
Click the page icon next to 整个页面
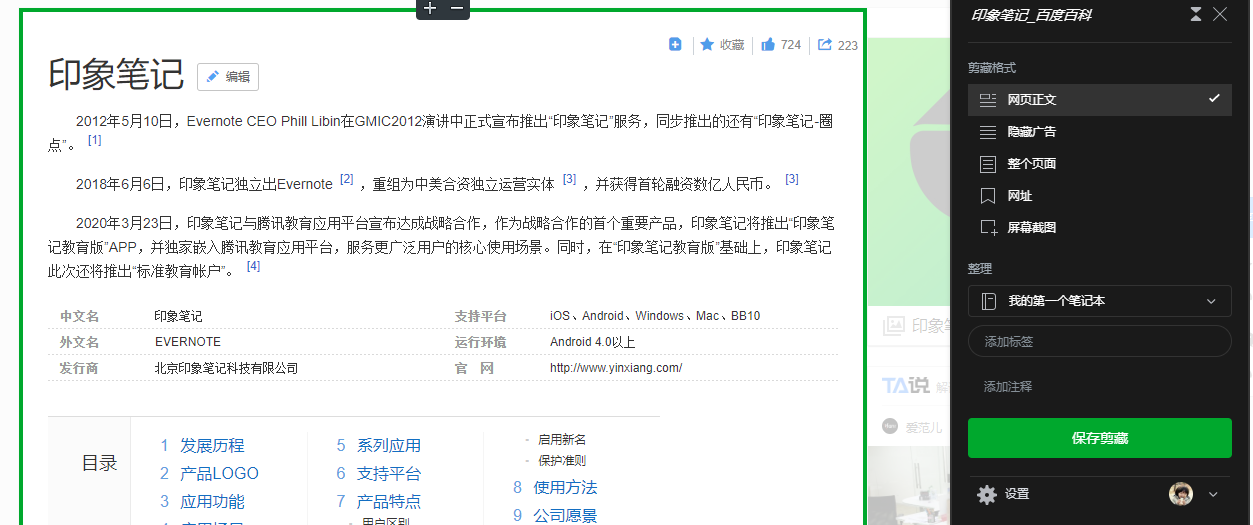(988, 163)
